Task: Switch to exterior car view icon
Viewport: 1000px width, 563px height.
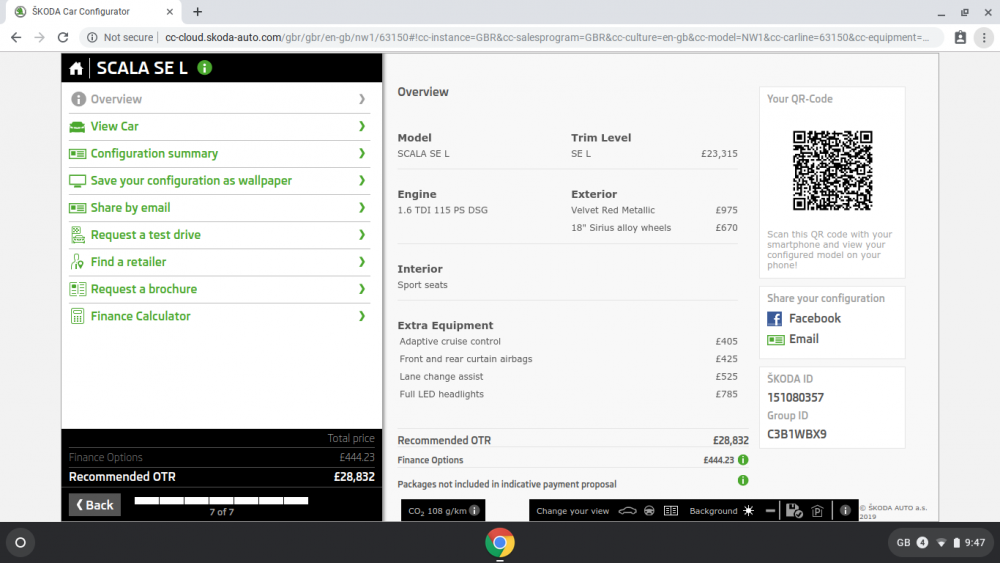Action: tap(628, 511)
